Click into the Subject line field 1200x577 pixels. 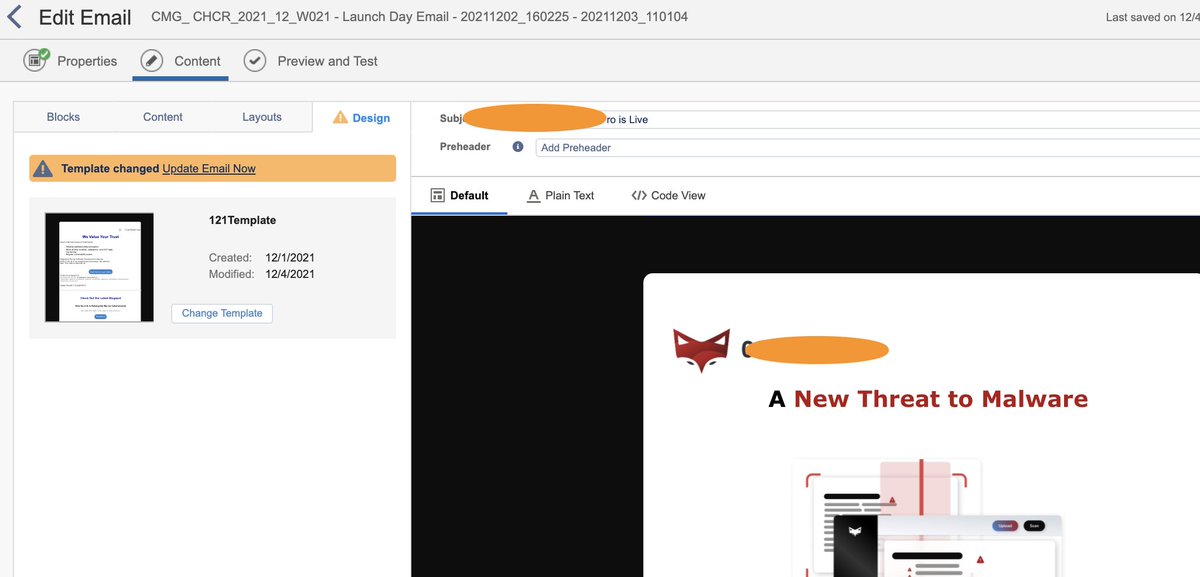(x=867, y=119)
